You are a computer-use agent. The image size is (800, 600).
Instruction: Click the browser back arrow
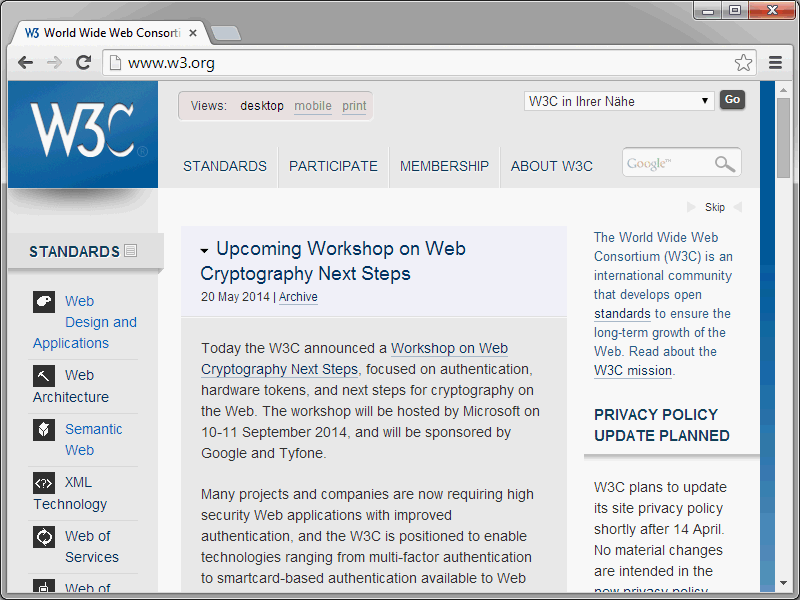coord(25,63)
